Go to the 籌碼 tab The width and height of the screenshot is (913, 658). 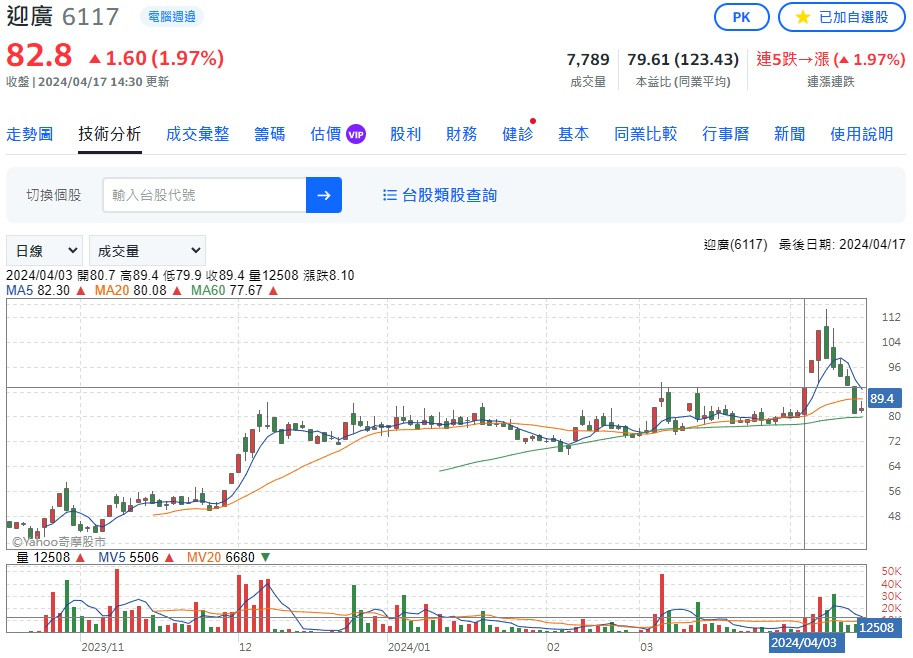pyautogui.click(x=270, y=135)
